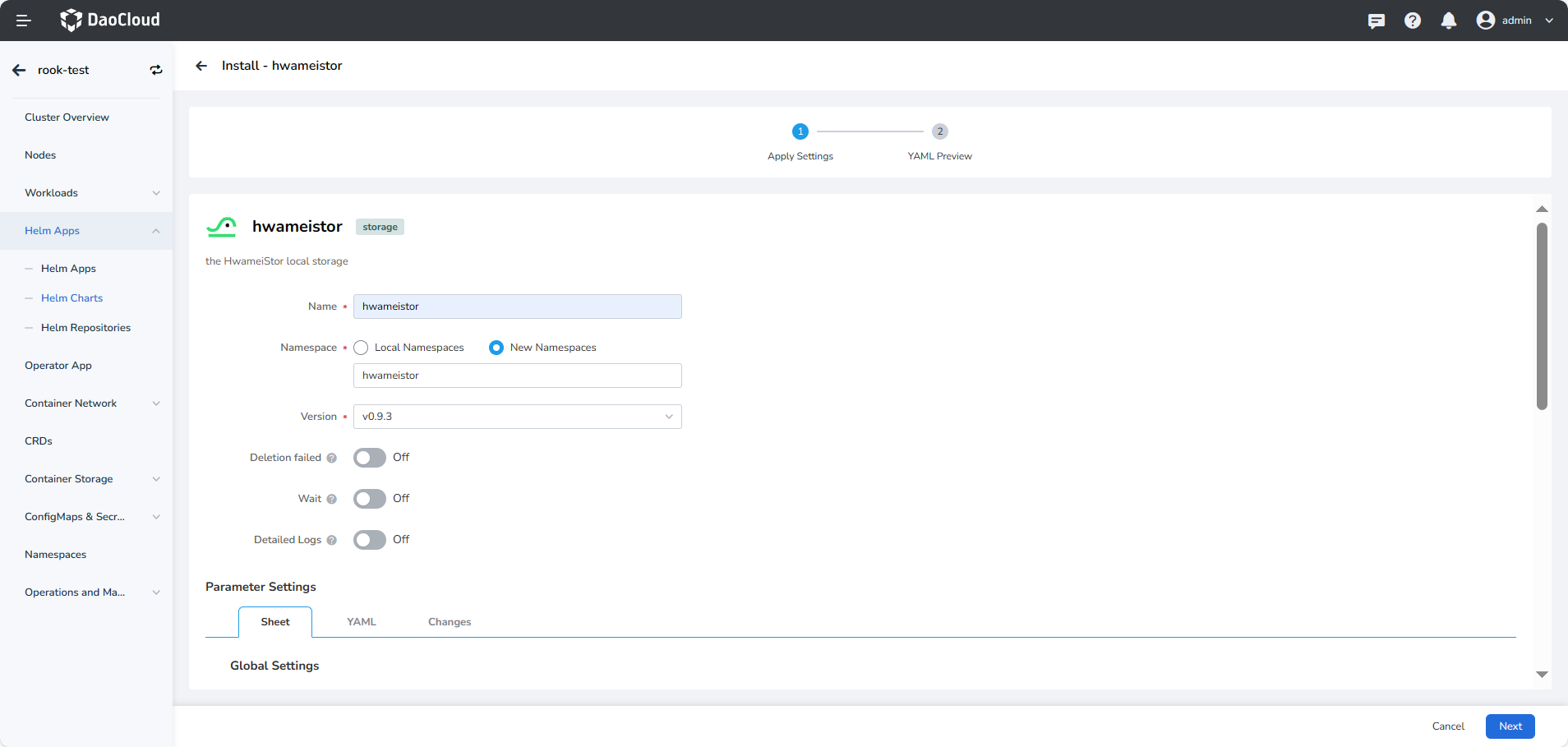Viewport: 1568px width, 747px height.
Task: Switch to the YAML tab
Action: [361, 622]
